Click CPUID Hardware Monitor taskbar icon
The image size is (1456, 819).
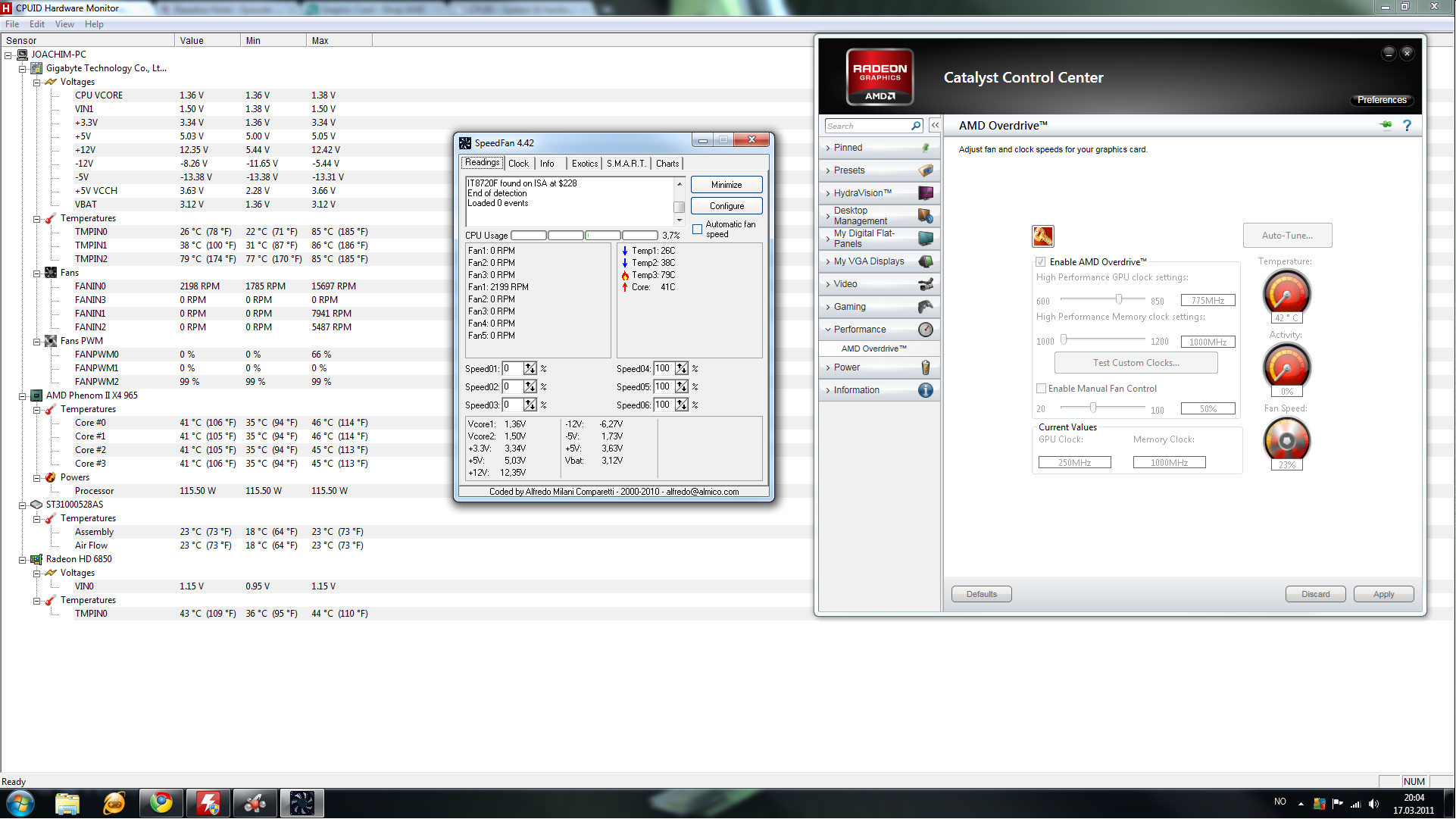click(208, 803)
